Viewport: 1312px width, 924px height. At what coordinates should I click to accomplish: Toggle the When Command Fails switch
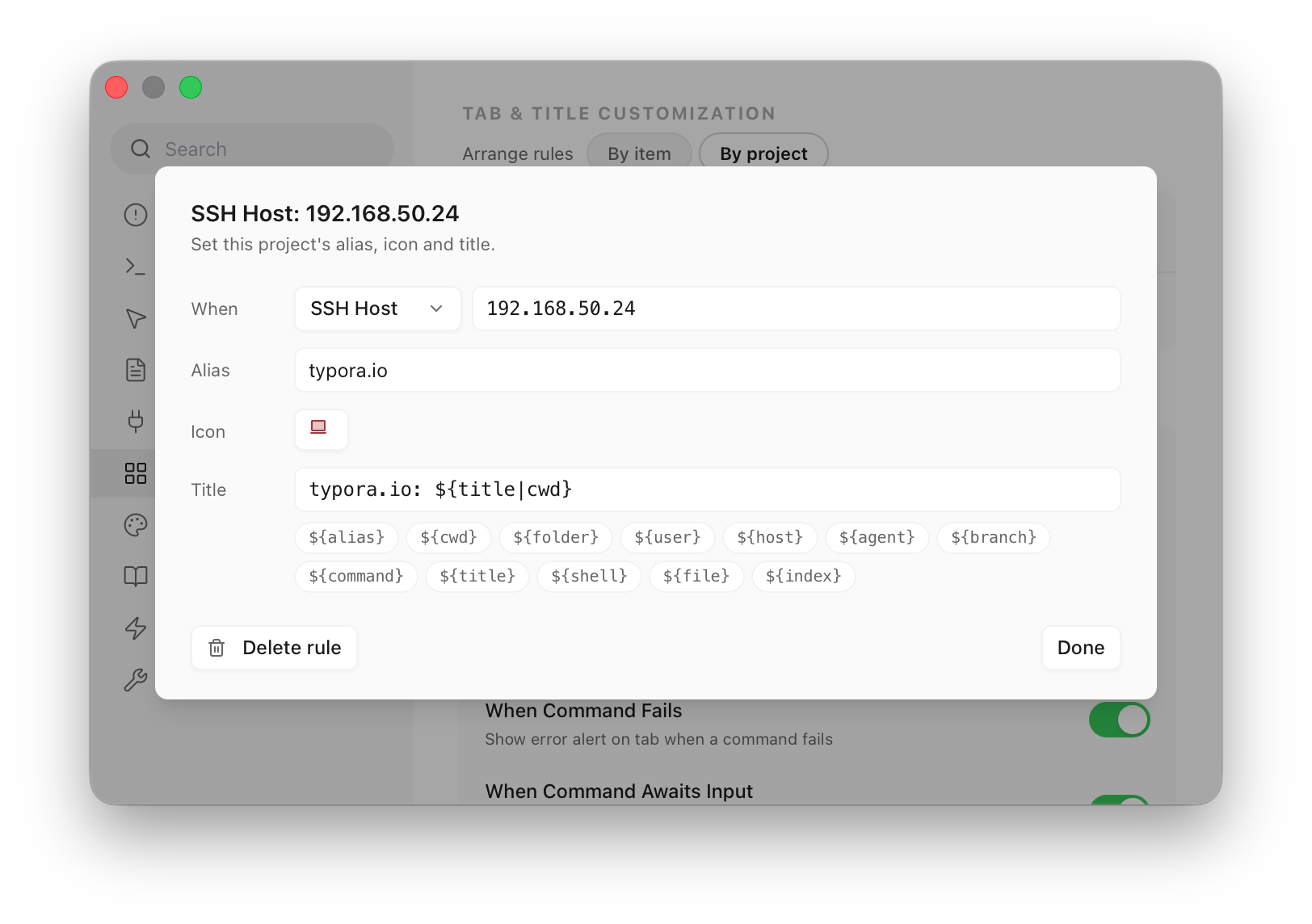point(1119,720)
